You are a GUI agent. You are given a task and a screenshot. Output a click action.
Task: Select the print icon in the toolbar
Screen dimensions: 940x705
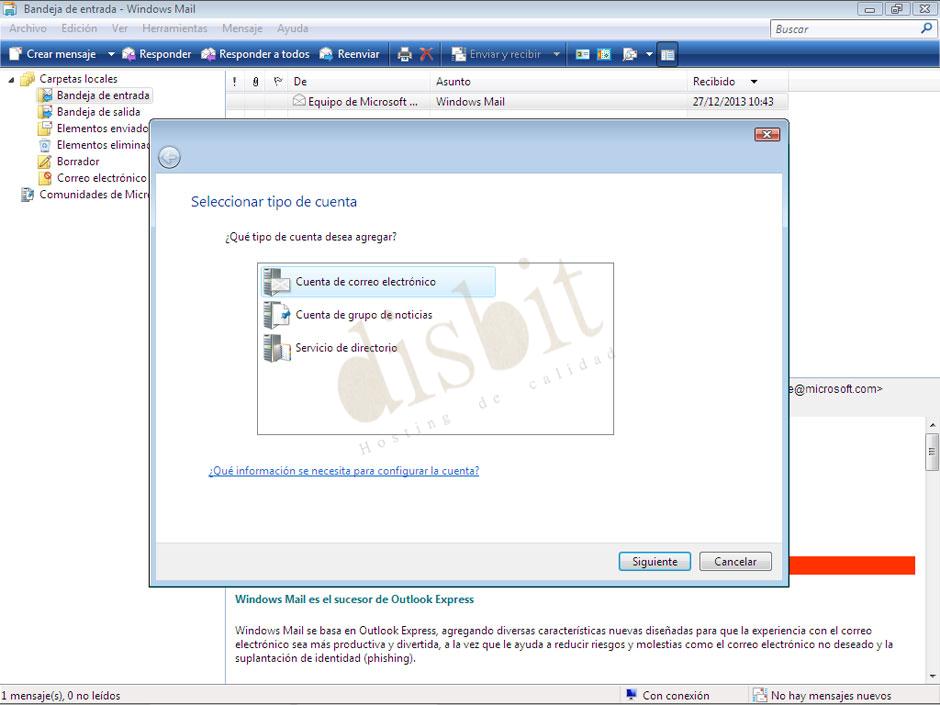pyautogui.click(x=404, y=54)
